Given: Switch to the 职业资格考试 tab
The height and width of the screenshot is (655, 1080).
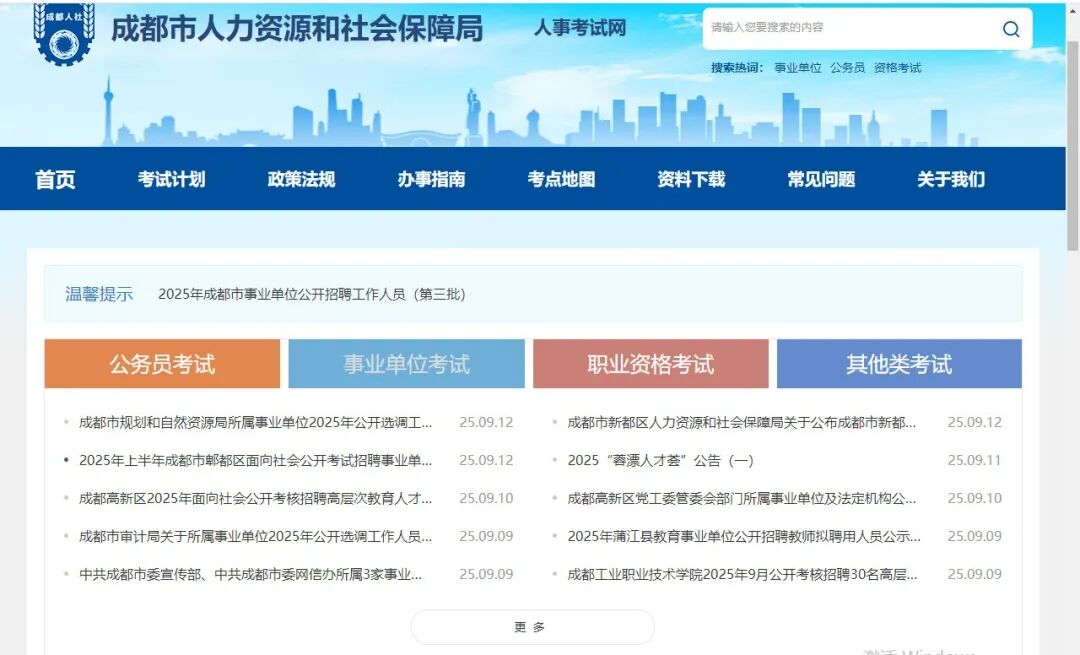Looking at the screenshot, I should [x=648, y=364].
